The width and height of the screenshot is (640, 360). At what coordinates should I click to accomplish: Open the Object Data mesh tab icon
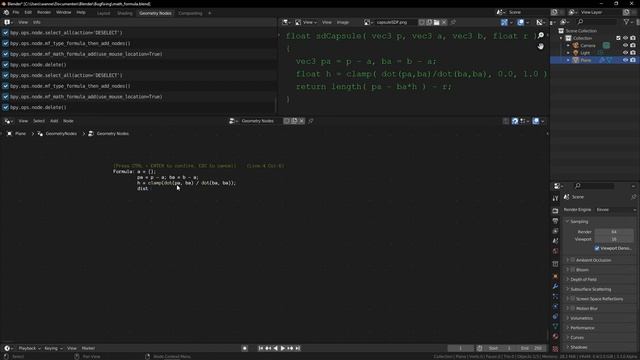555,327
